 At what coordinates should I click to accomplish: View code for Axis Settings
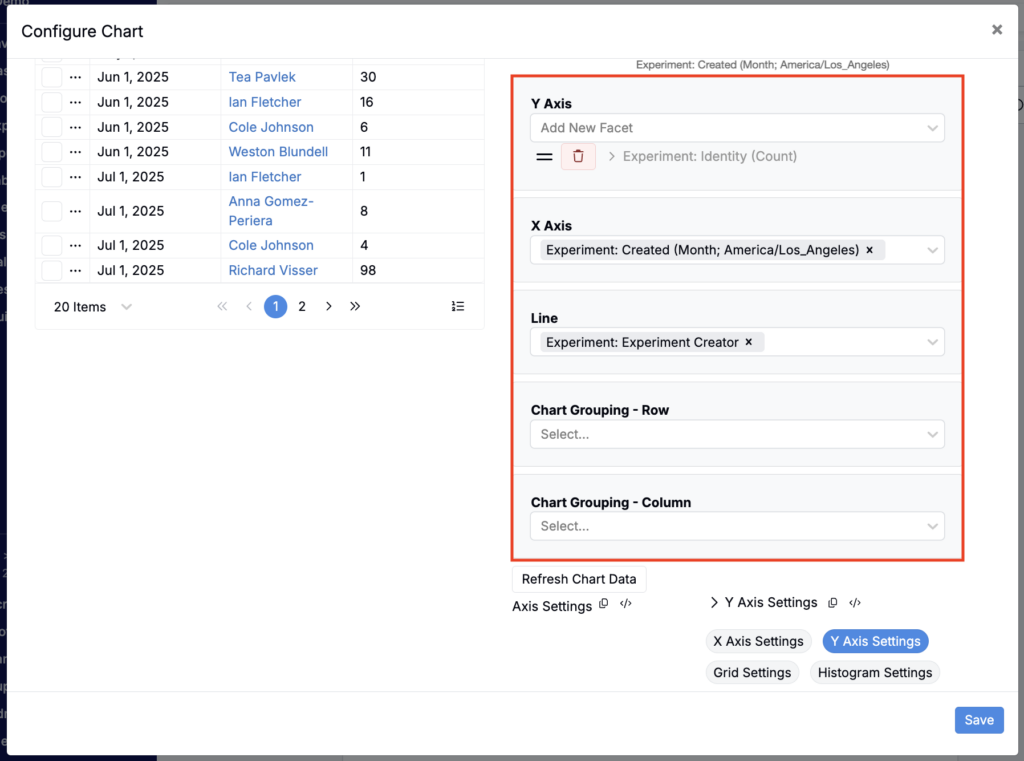tap(626, 604)
